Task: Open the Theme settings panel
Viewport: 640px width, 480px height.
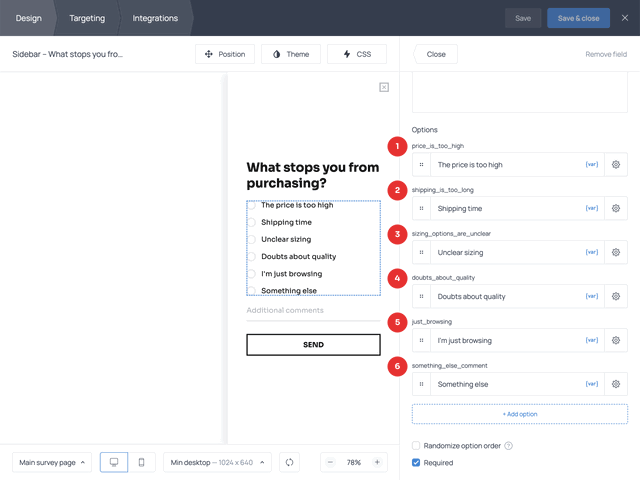Action: tap(291, 54)
